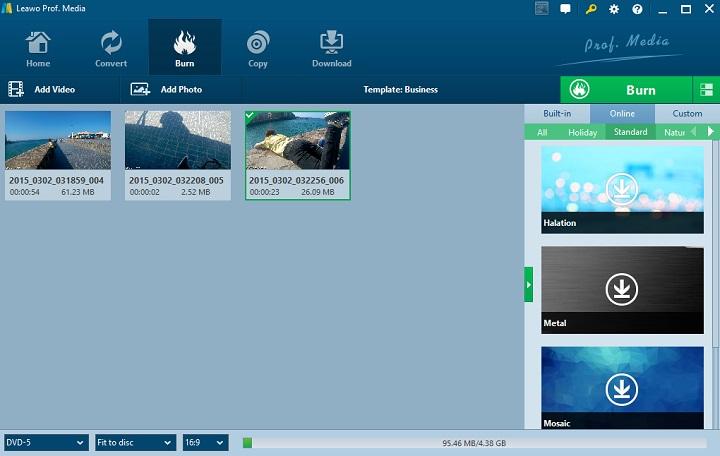Filter templates by All category

click(542, 132)
